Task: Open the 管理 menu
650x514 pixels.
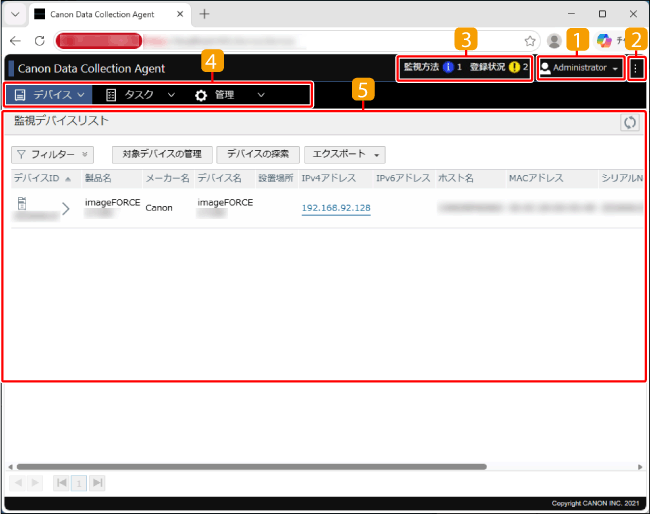Action: click(230, 95)
